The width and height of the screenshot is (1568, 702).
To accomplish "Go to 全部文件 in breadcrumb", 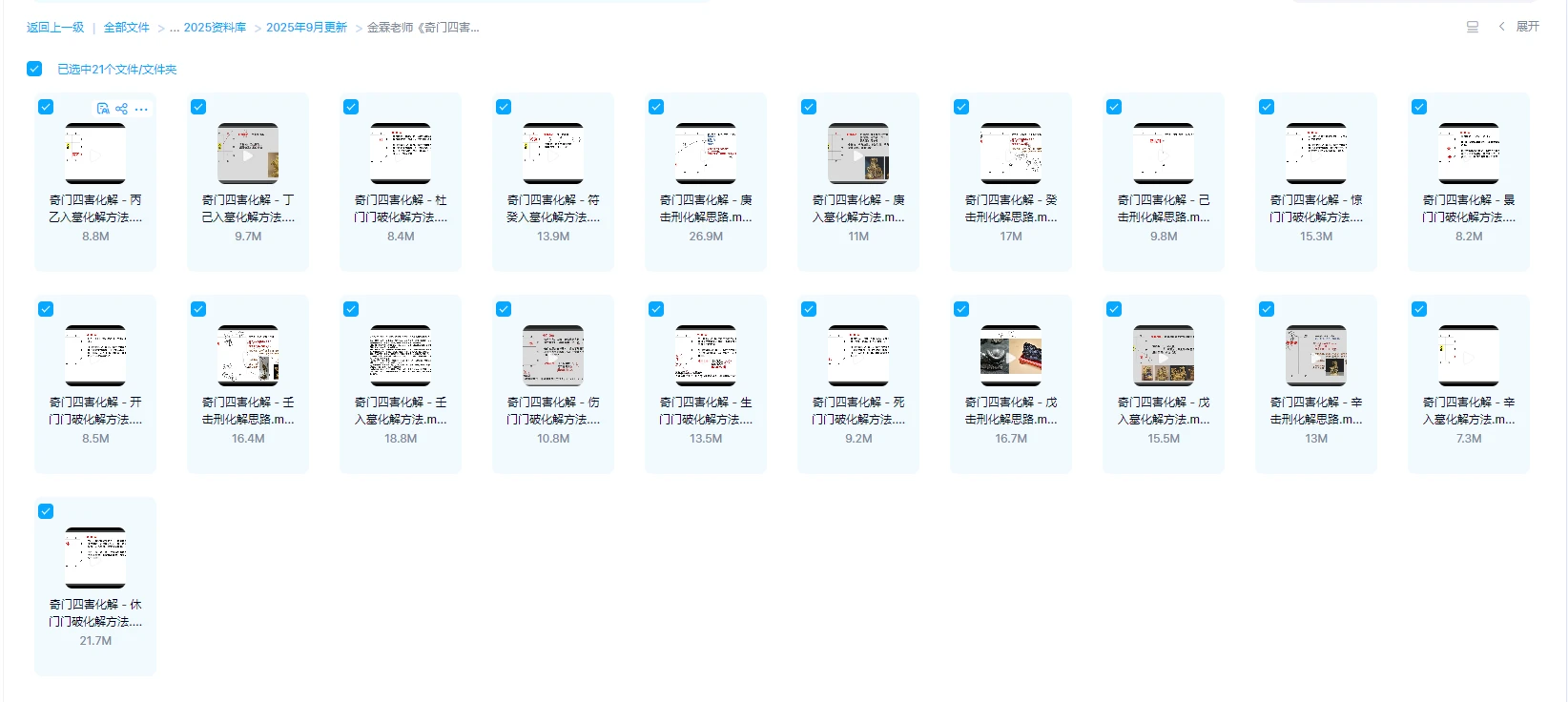I will 126,28.
